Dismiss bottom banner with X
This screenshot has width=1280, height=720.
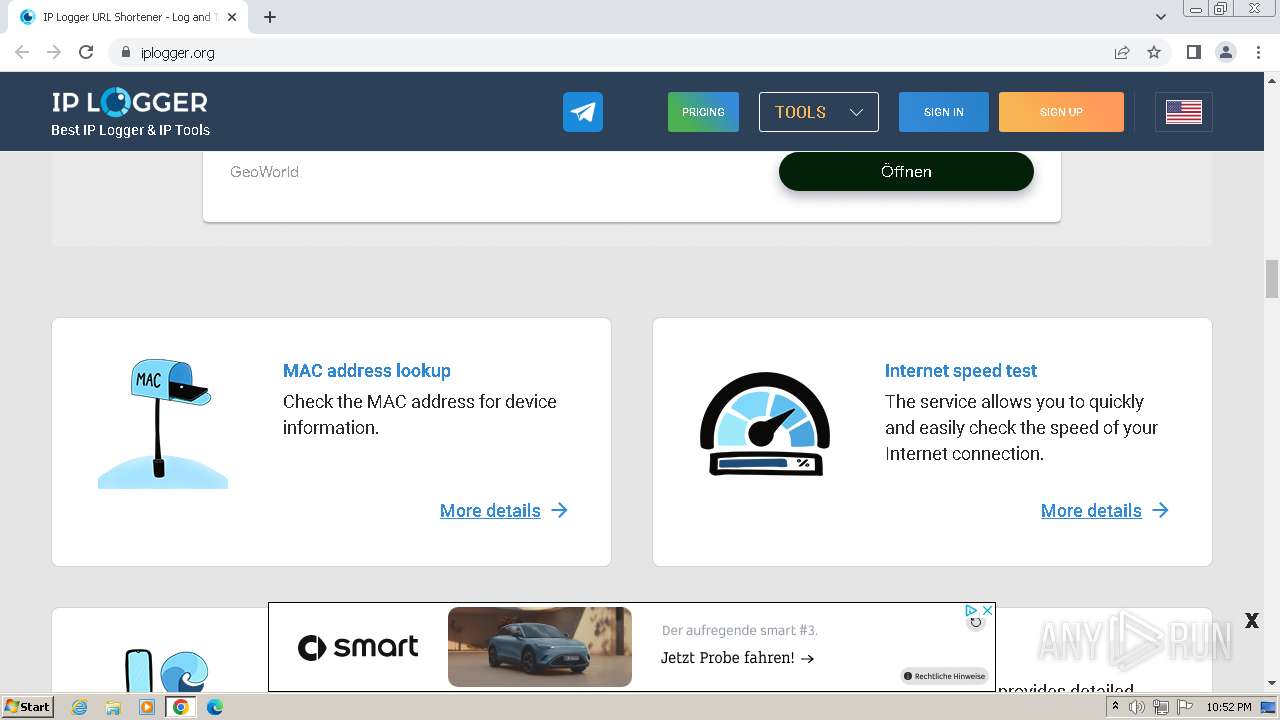pyautogui.click(x=1251, y=621)
